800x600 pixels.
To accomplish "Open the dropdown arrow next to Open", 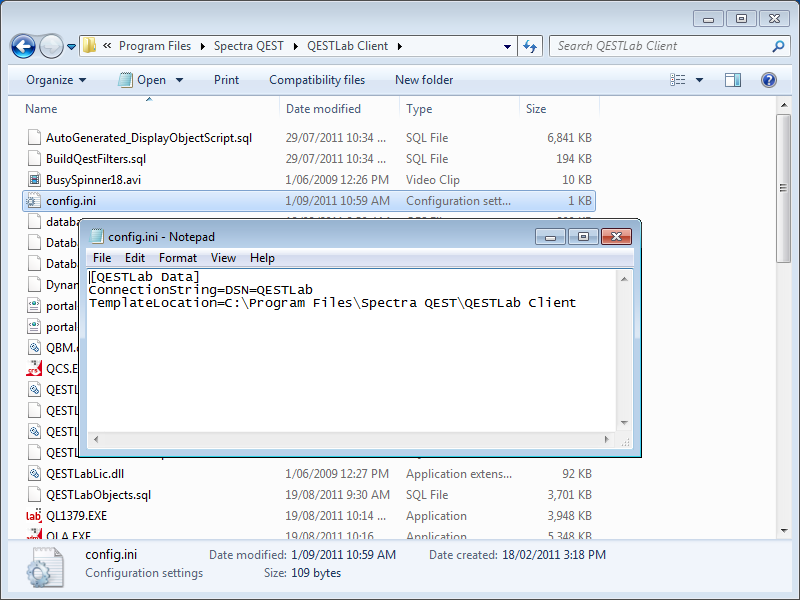I will point(179,80).
